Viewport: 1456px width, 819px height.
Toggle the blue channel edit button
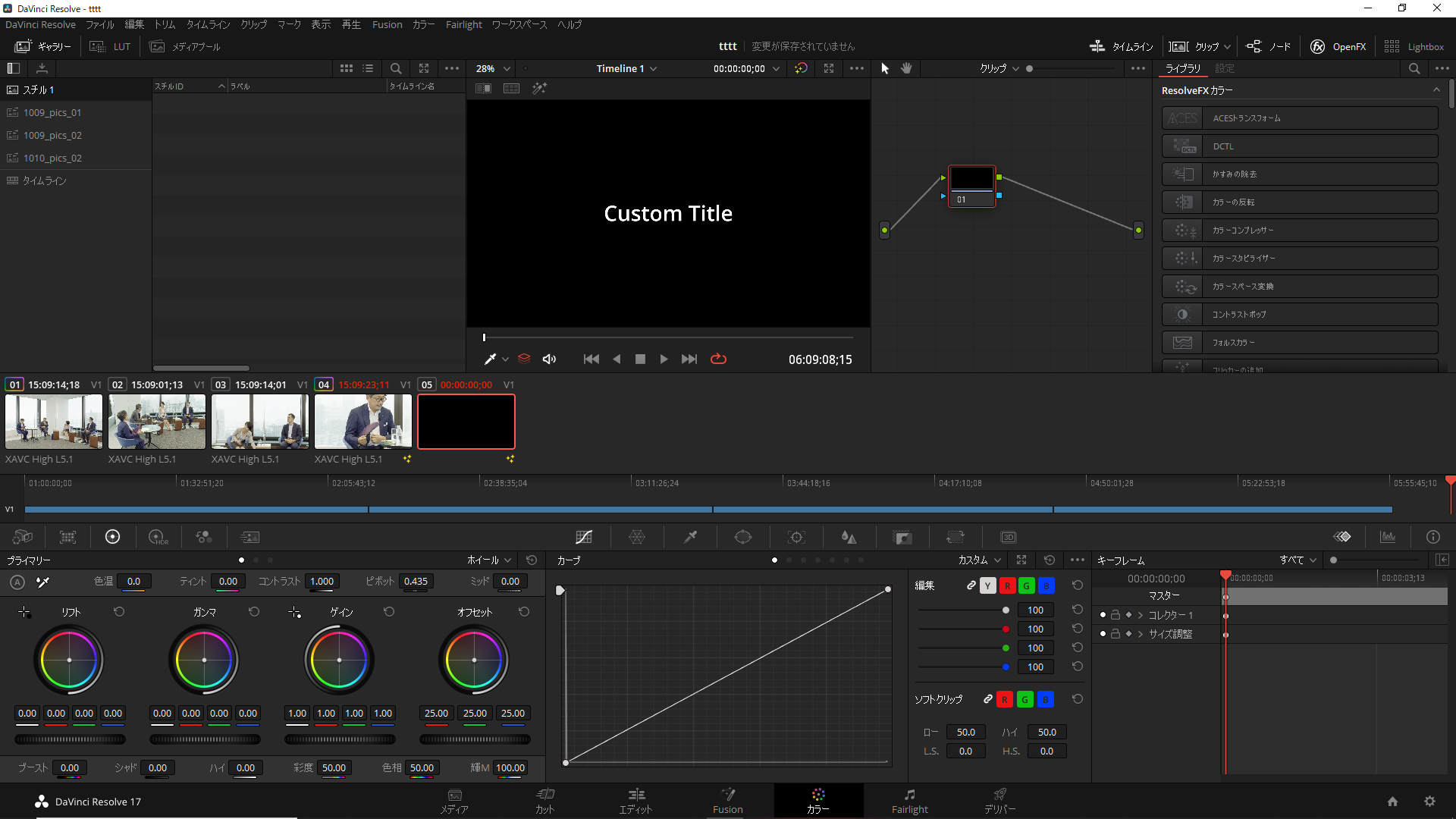click(x=1046, y=585)
